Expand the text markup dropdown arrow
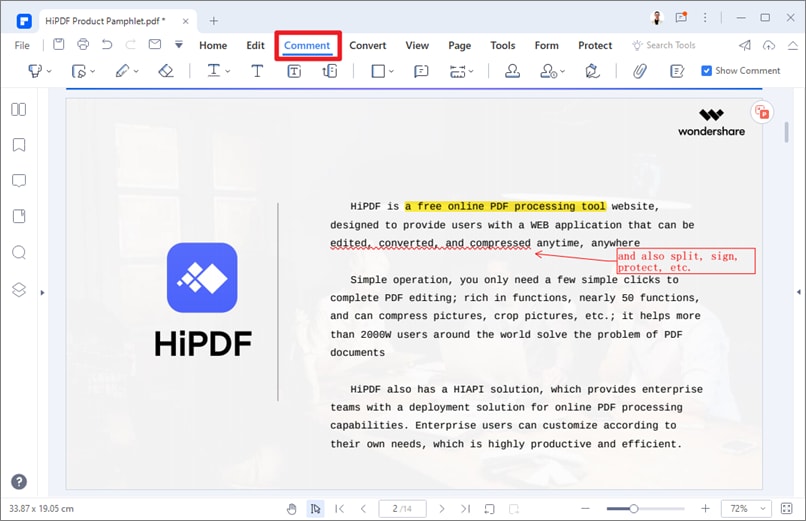The image size is (806, 521). tap(228, 71)
